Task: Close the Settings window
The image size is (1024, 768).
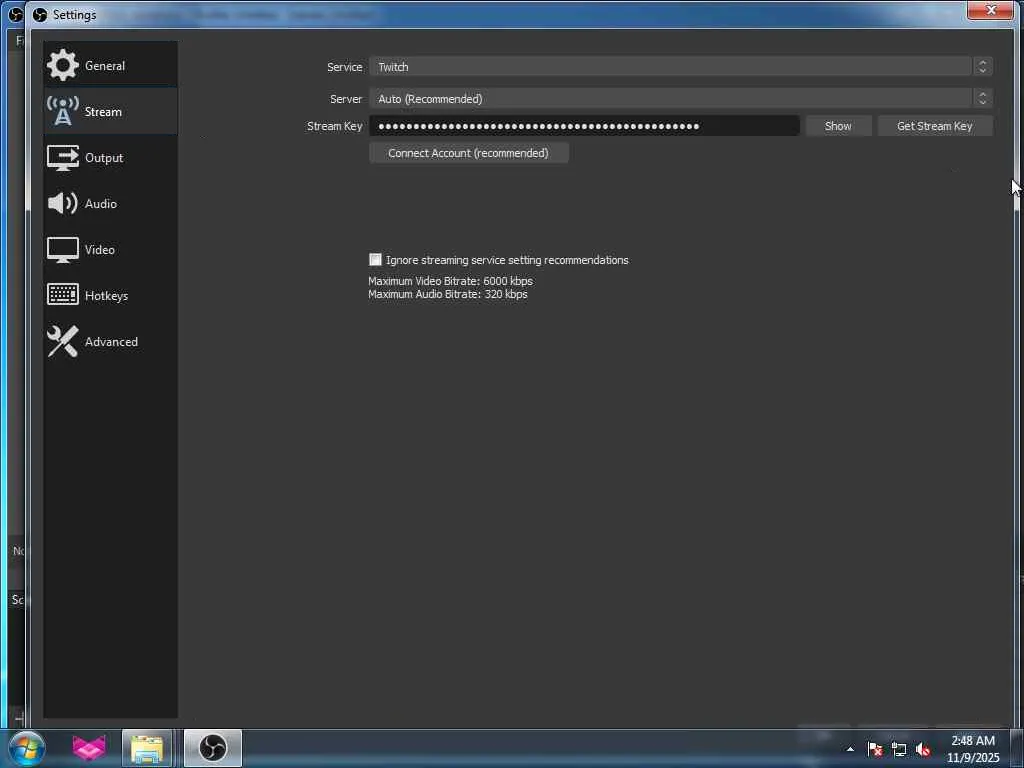Action: (991, 10)
